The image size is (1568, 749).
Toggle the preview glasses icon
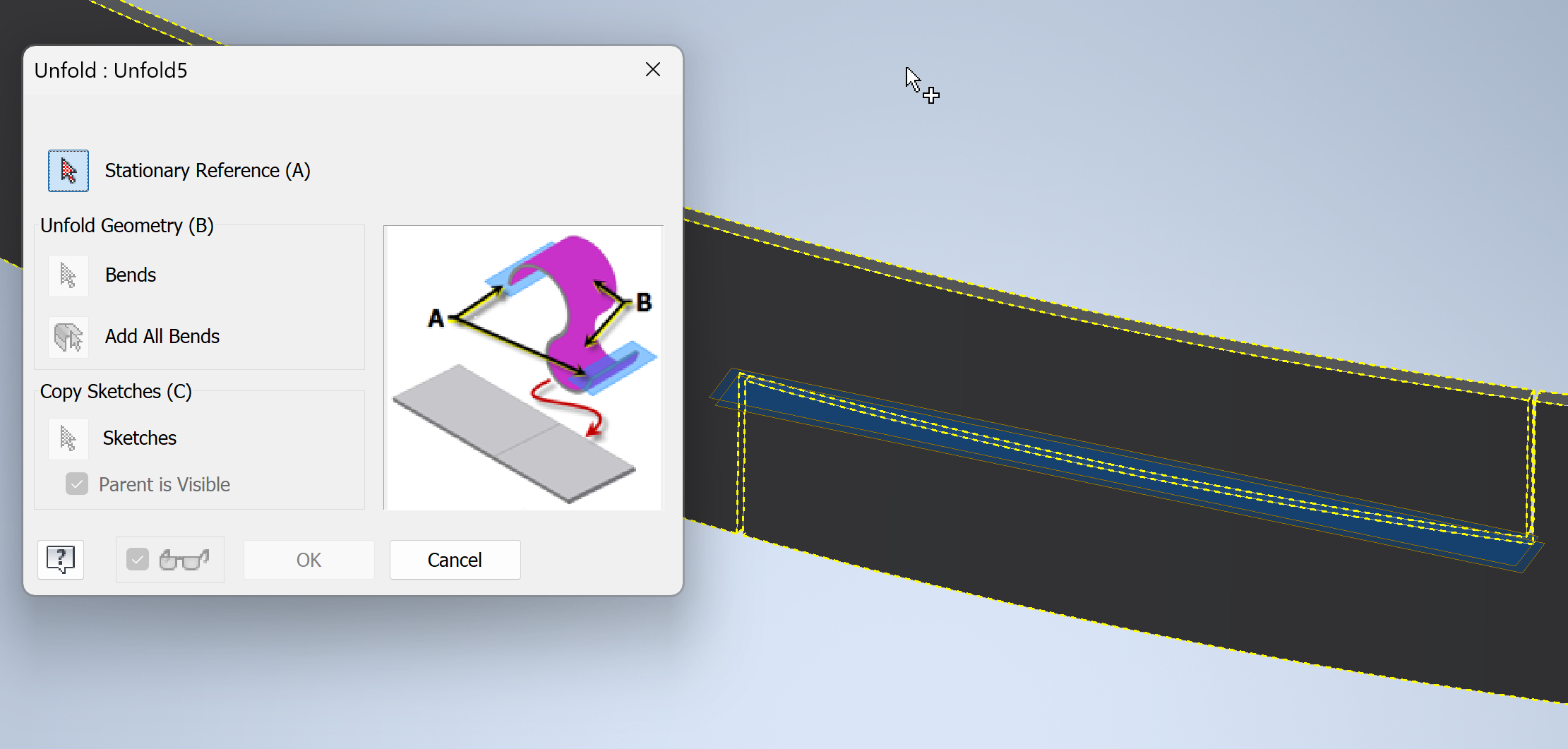tap(183, 559)
